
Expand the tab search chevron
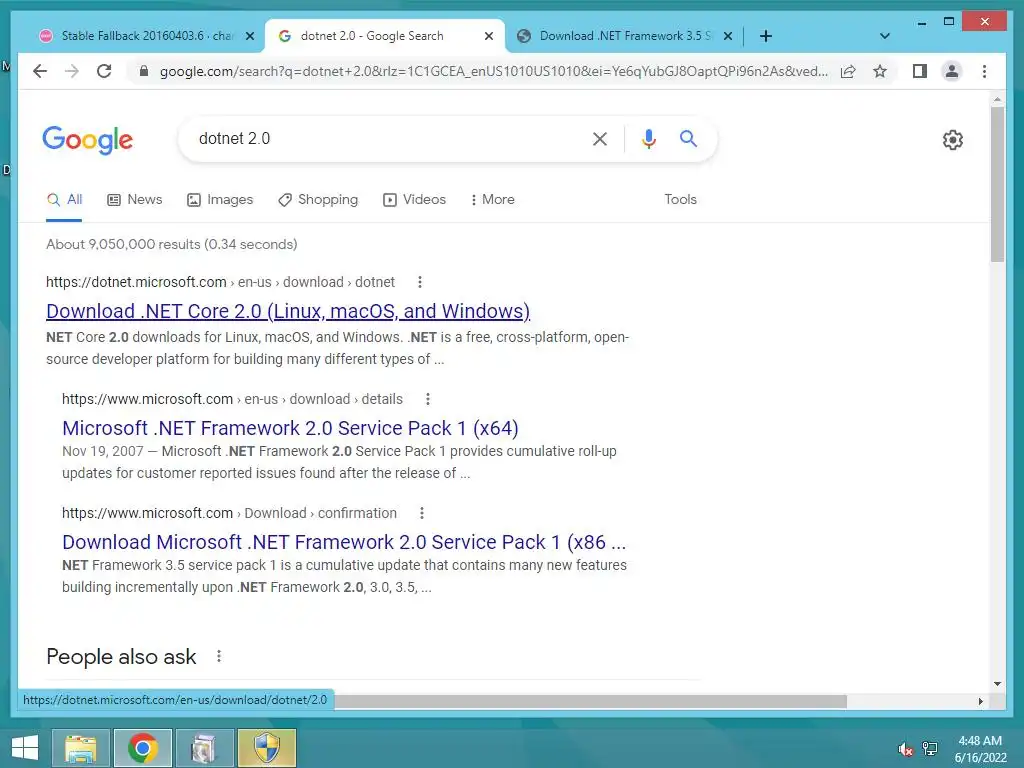[x=885, y=36]
